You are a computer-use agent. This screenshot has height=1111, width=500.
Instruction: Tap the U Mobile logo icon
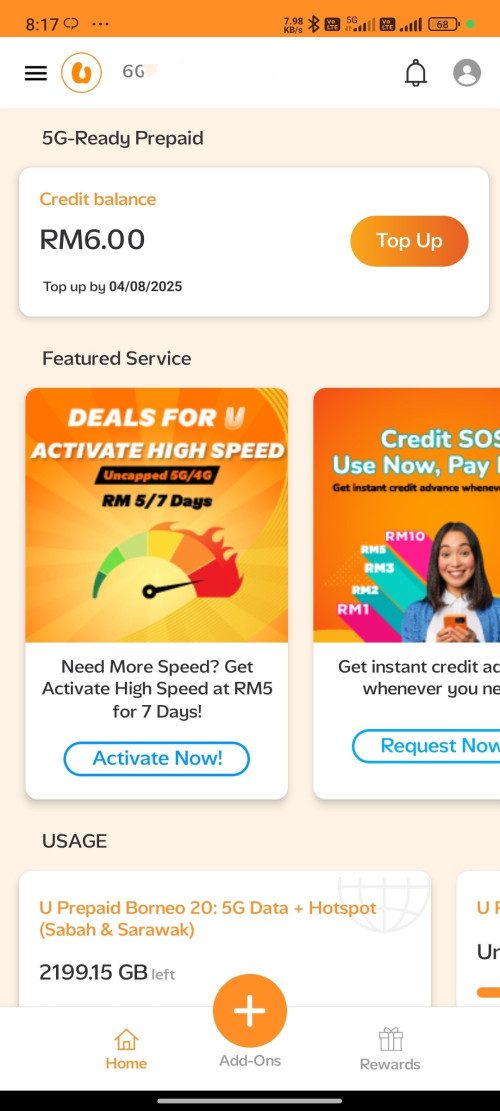click(x=81, y=72)
